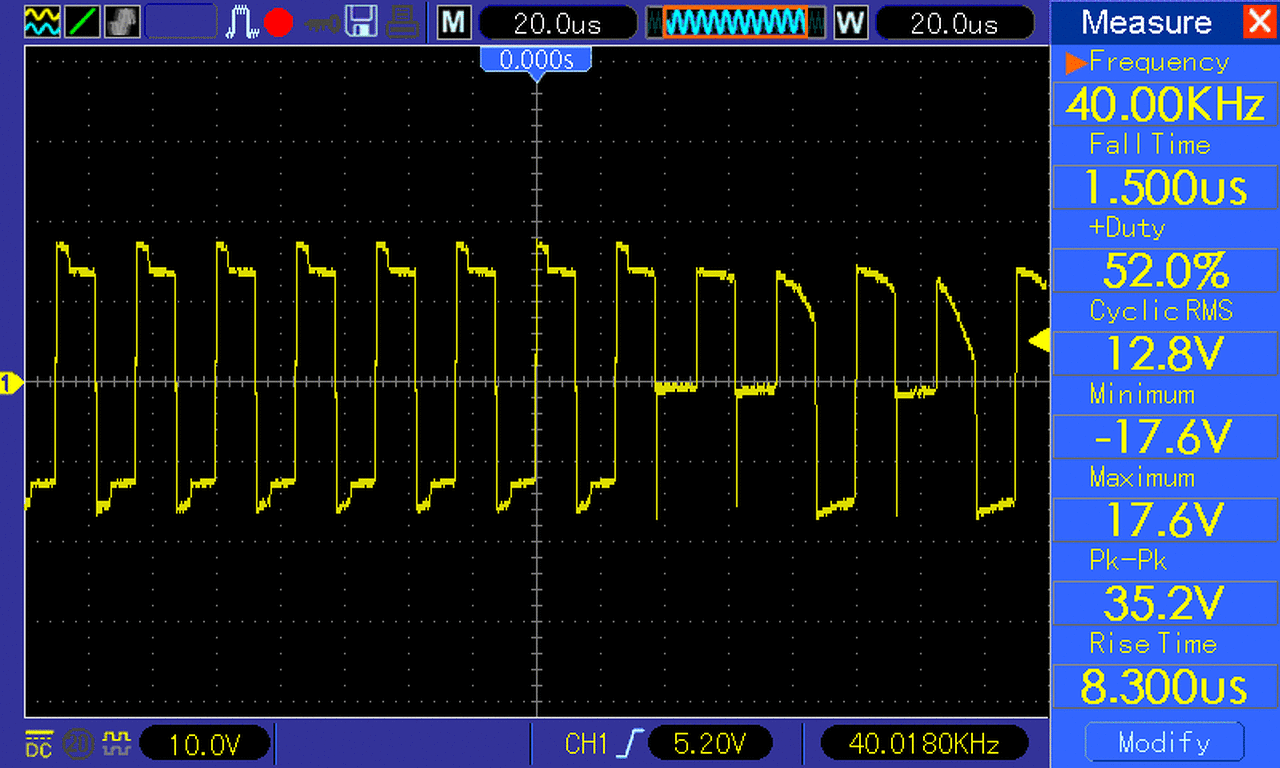
Task: Click the floppy disk save icon
Action: [x=361, y=21]
